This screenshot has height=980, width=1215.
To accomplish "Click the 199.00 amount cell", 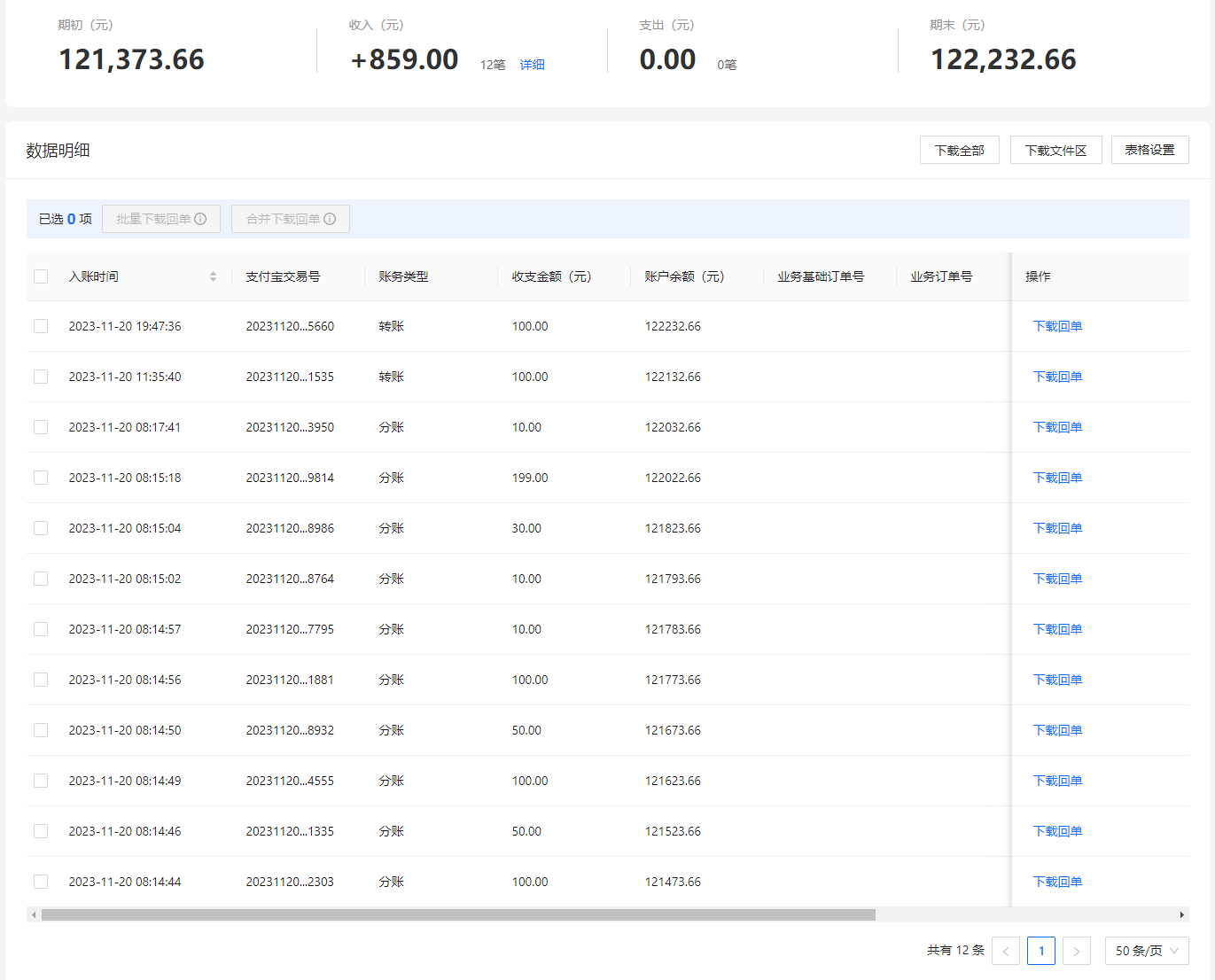I will 530,478.
